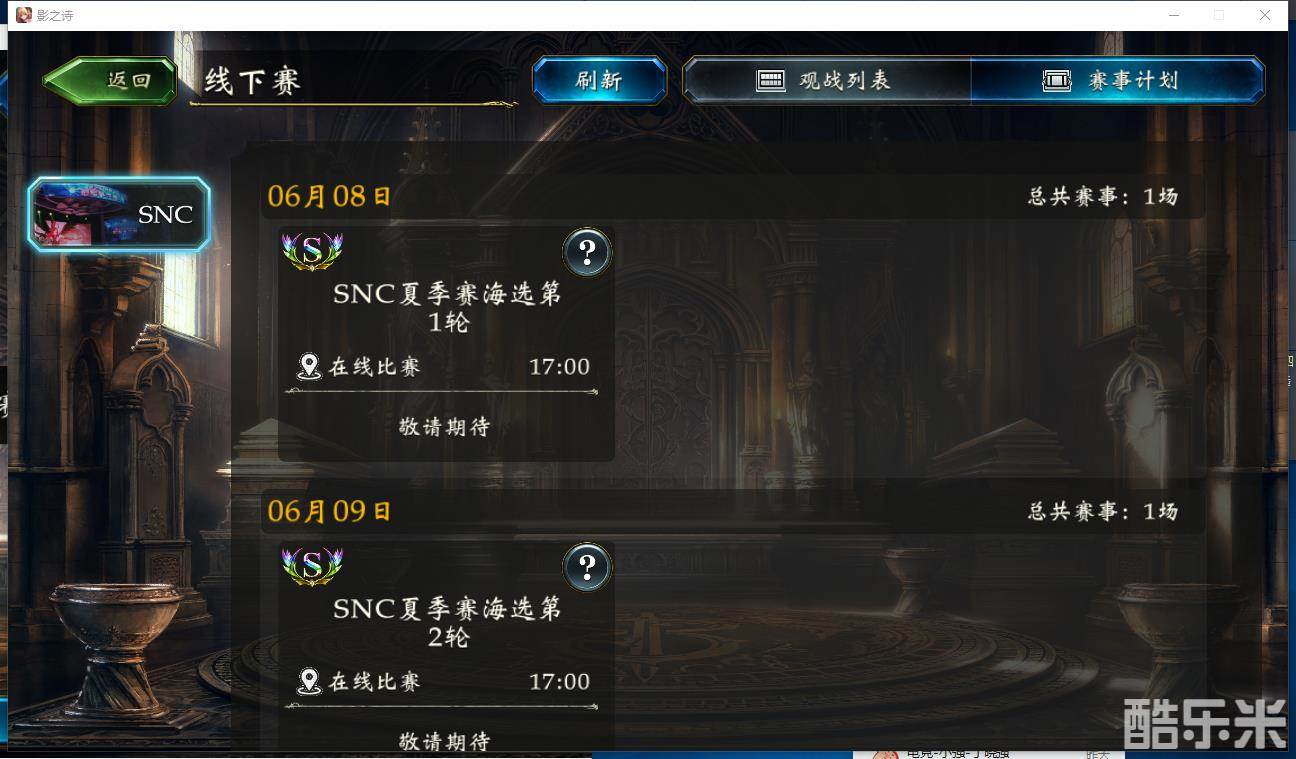Select the SNC tournament thumbnail
Screen dimensions: 1296x759
[x=119, y=213]
